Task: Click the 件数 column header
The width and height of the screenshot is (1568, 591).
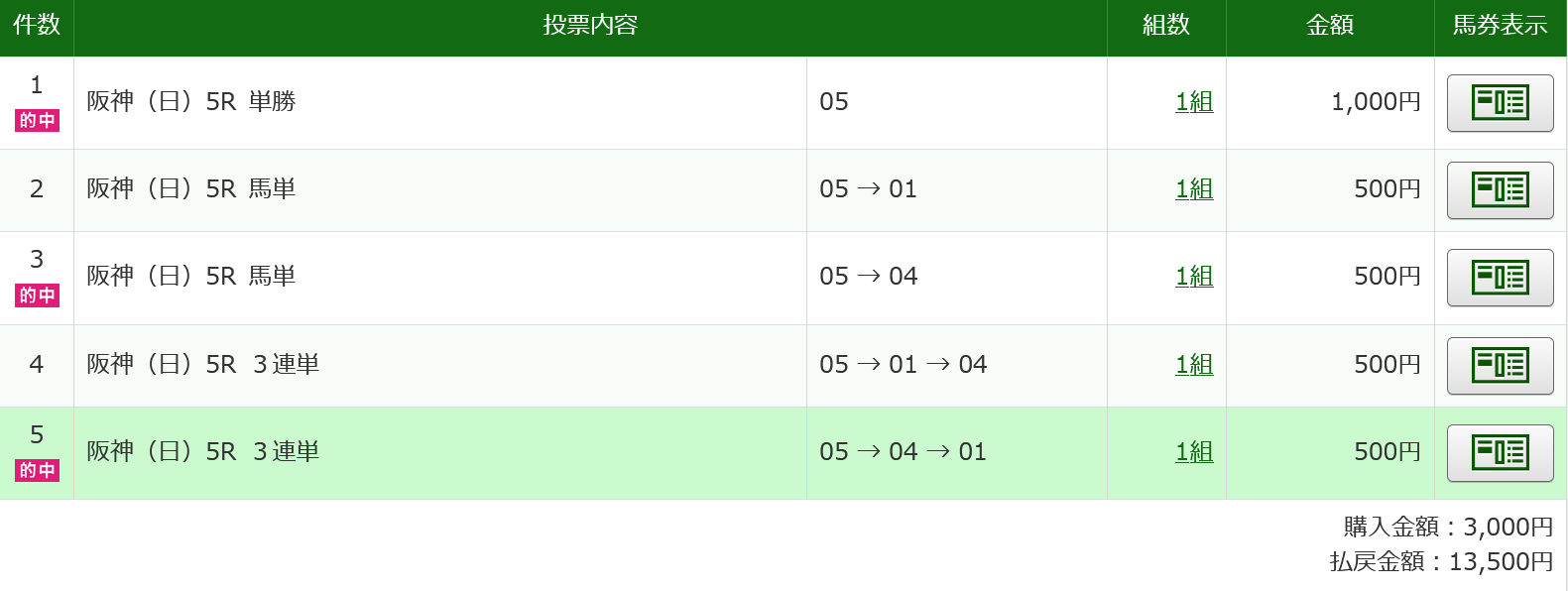Action: click(37, 26)
